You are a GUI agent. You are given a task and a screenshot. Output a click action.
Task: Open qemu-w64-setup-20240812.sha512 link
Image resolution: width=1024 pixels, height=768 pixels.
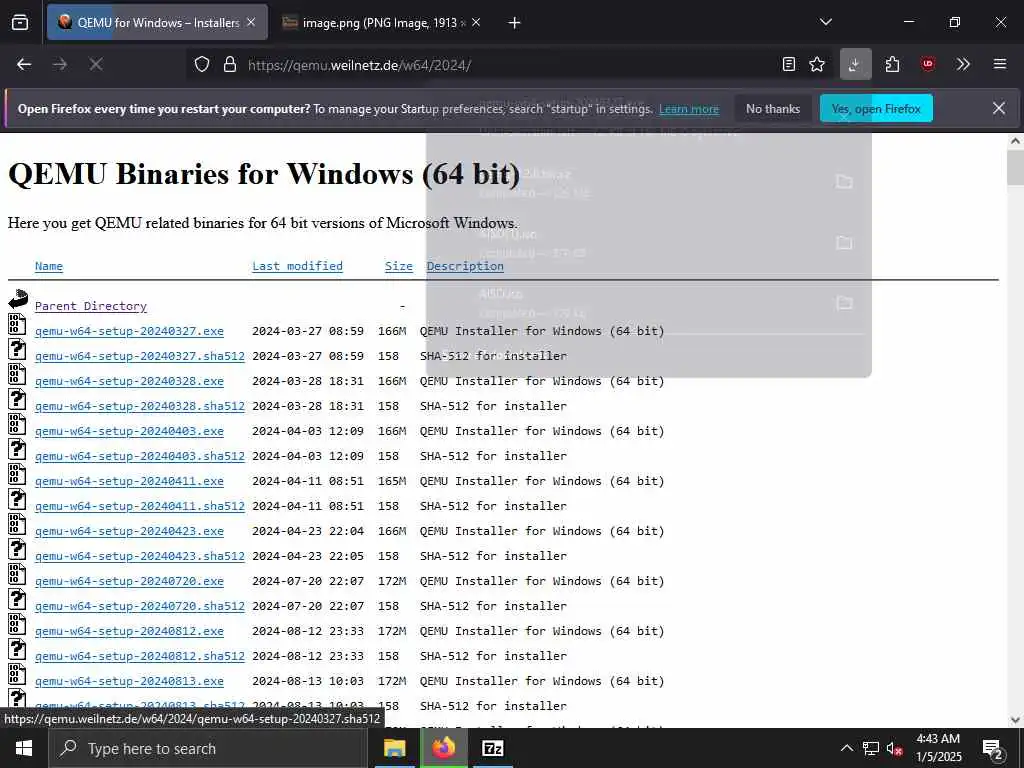coord(140,656)
